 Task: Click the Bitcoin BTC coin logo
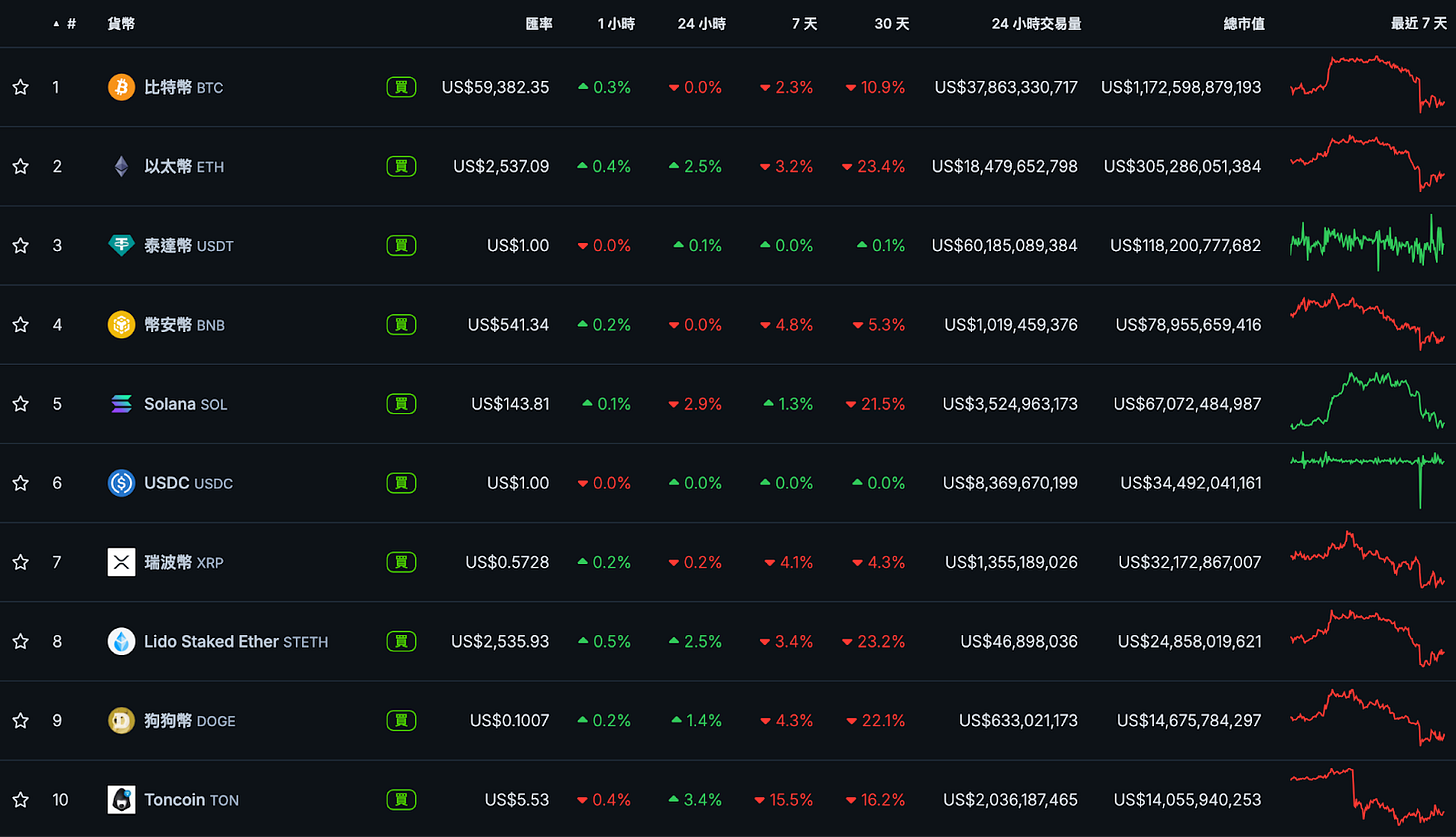coord(121,87)
